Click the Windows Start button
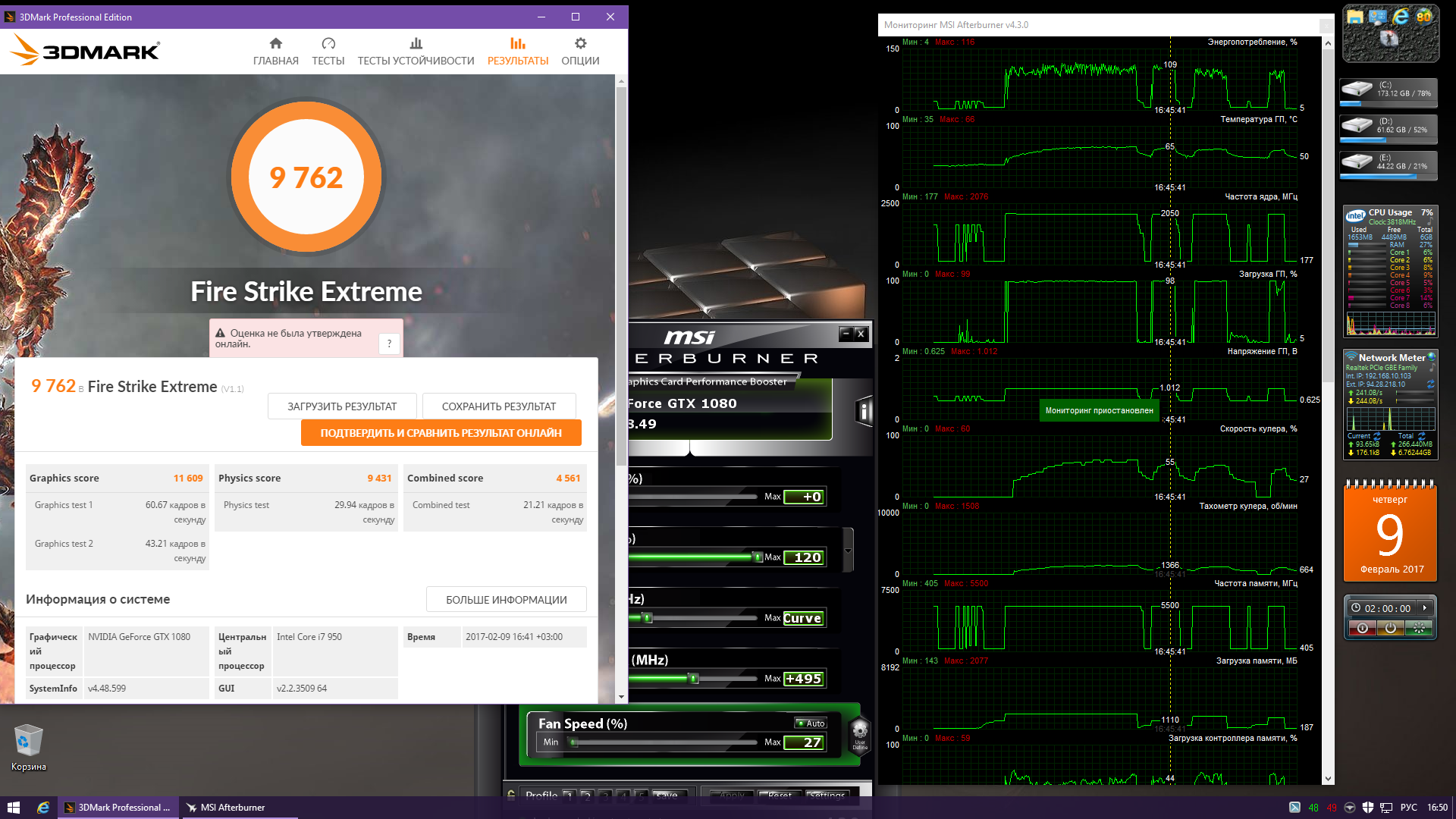The height and width of the screenshot is (819, 1456). click(13, 808)
